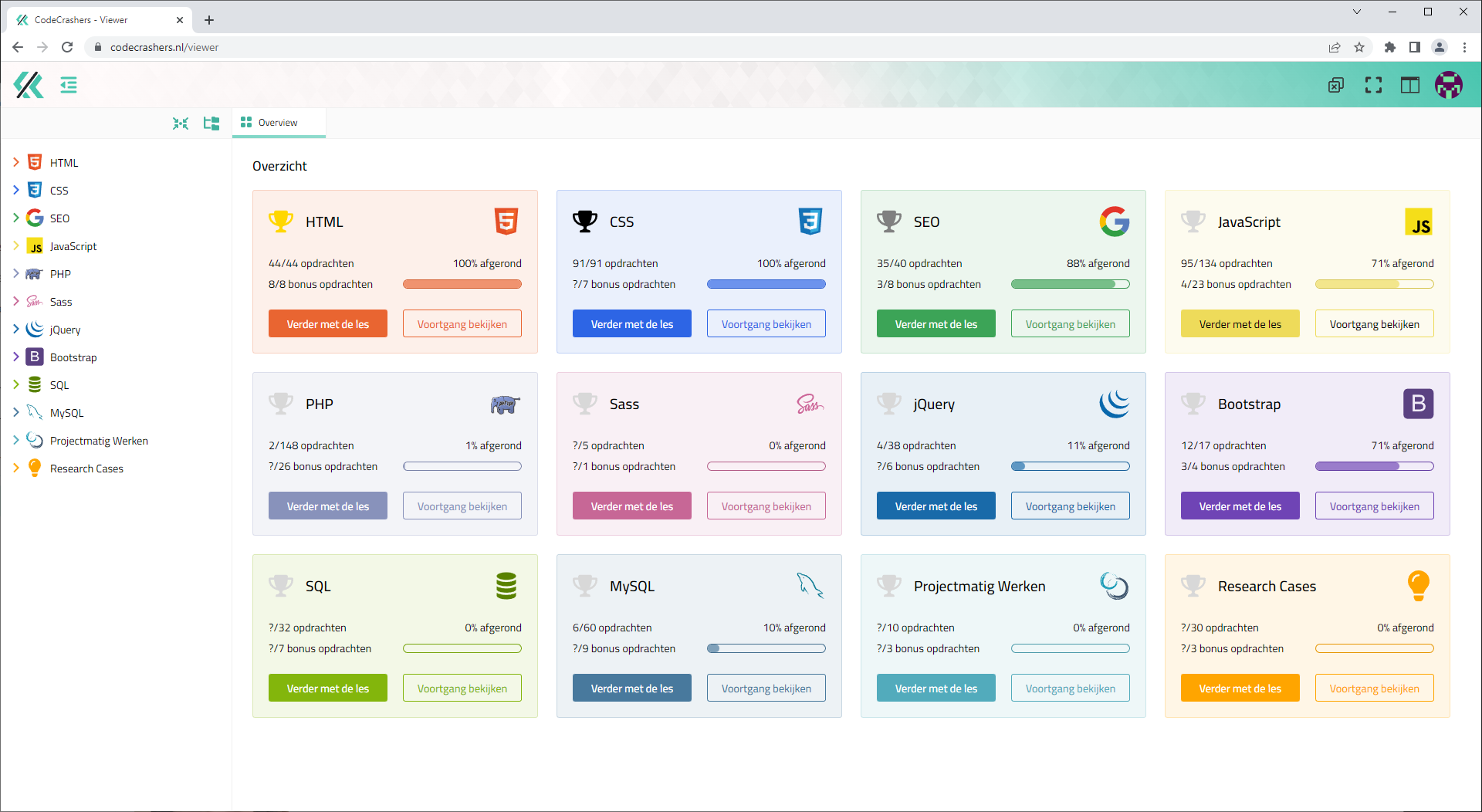Select MySQL in the sidebar tree
Viewport: 1482px width, 812px height.
pyautogui.click(x=66, y=413)
